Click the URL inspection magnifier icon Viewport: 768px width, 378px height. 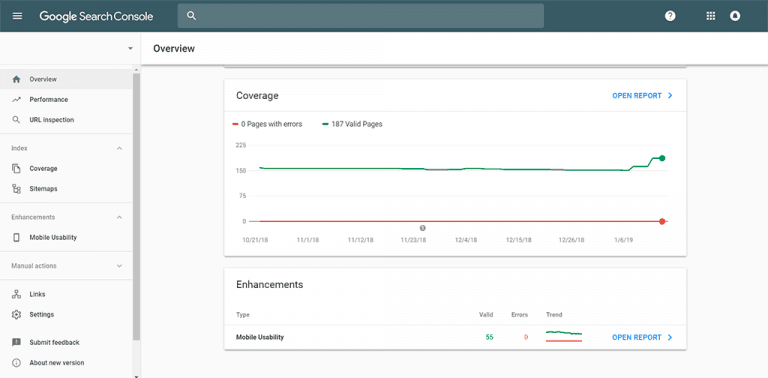click(16, 119)
